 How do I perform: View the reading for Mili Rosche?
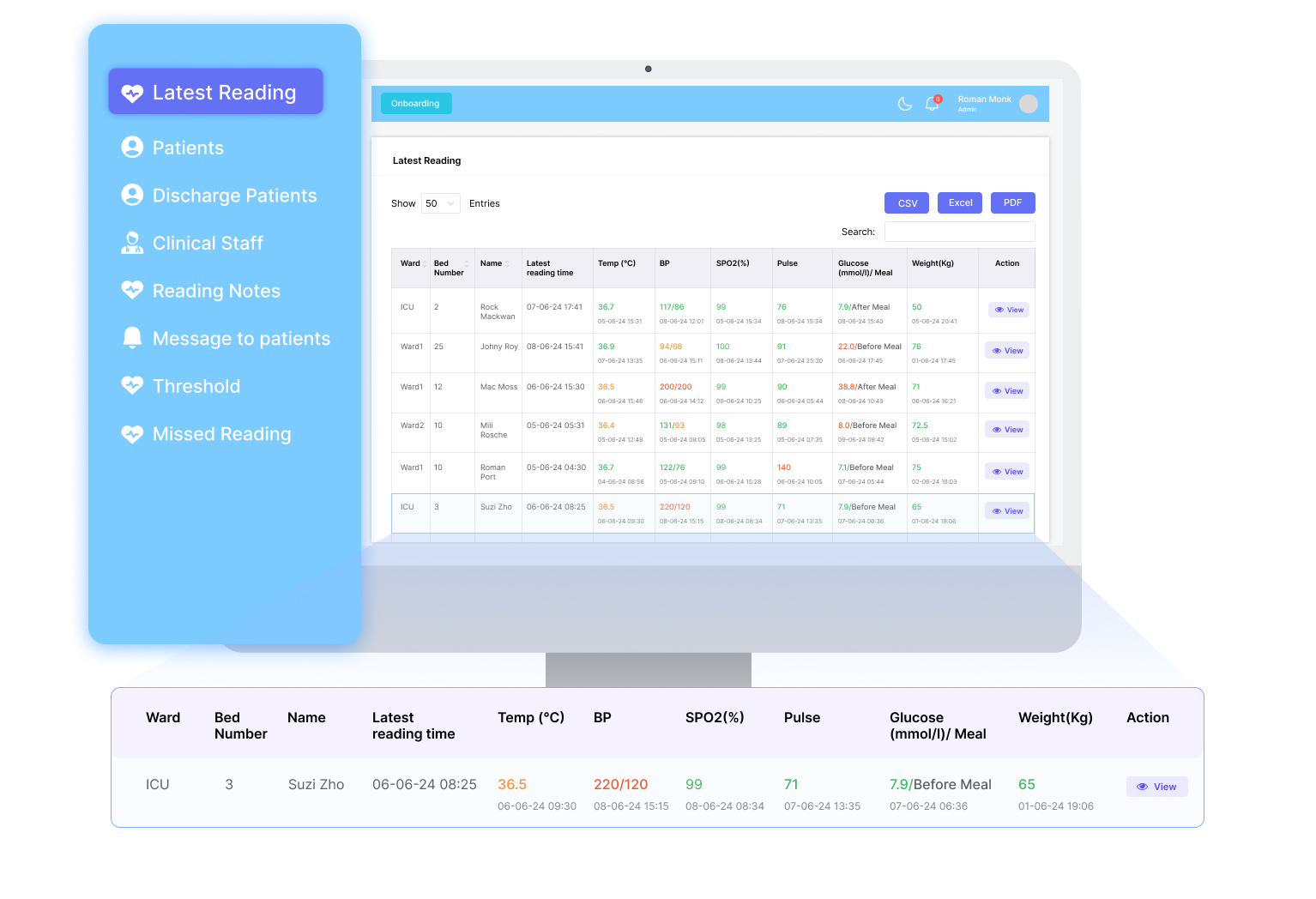1007,430
